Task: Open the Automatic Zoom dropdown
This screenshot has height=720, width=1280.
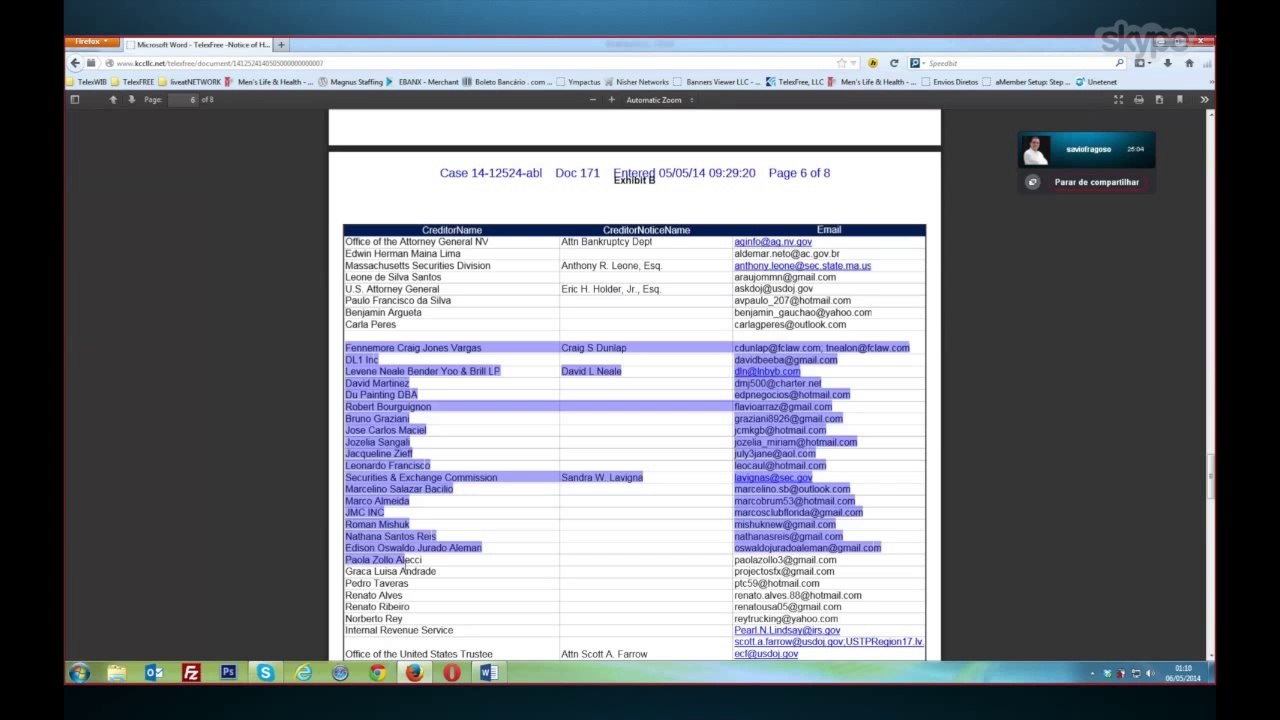Action: (660, 100)
